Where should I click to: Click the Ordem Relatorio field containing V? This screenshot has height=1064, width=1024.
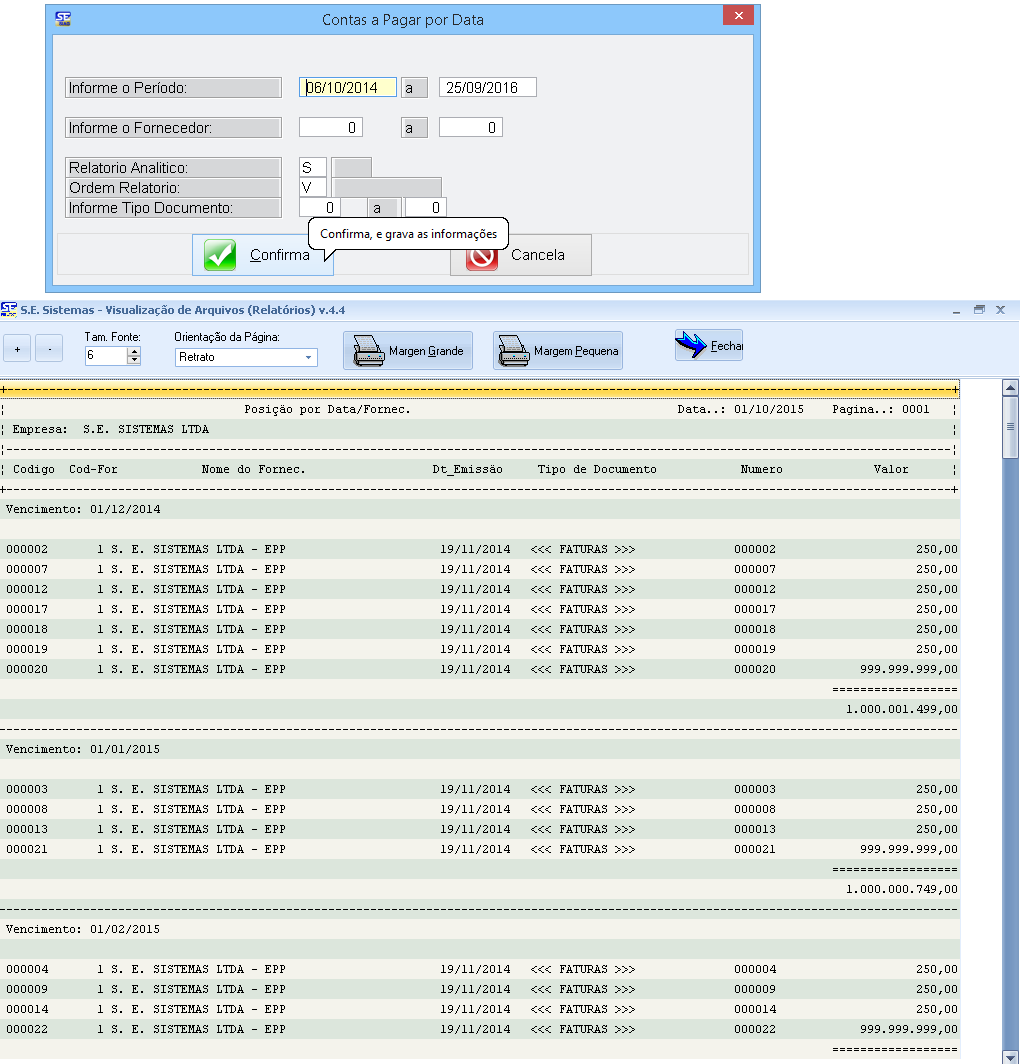(312, 187)
